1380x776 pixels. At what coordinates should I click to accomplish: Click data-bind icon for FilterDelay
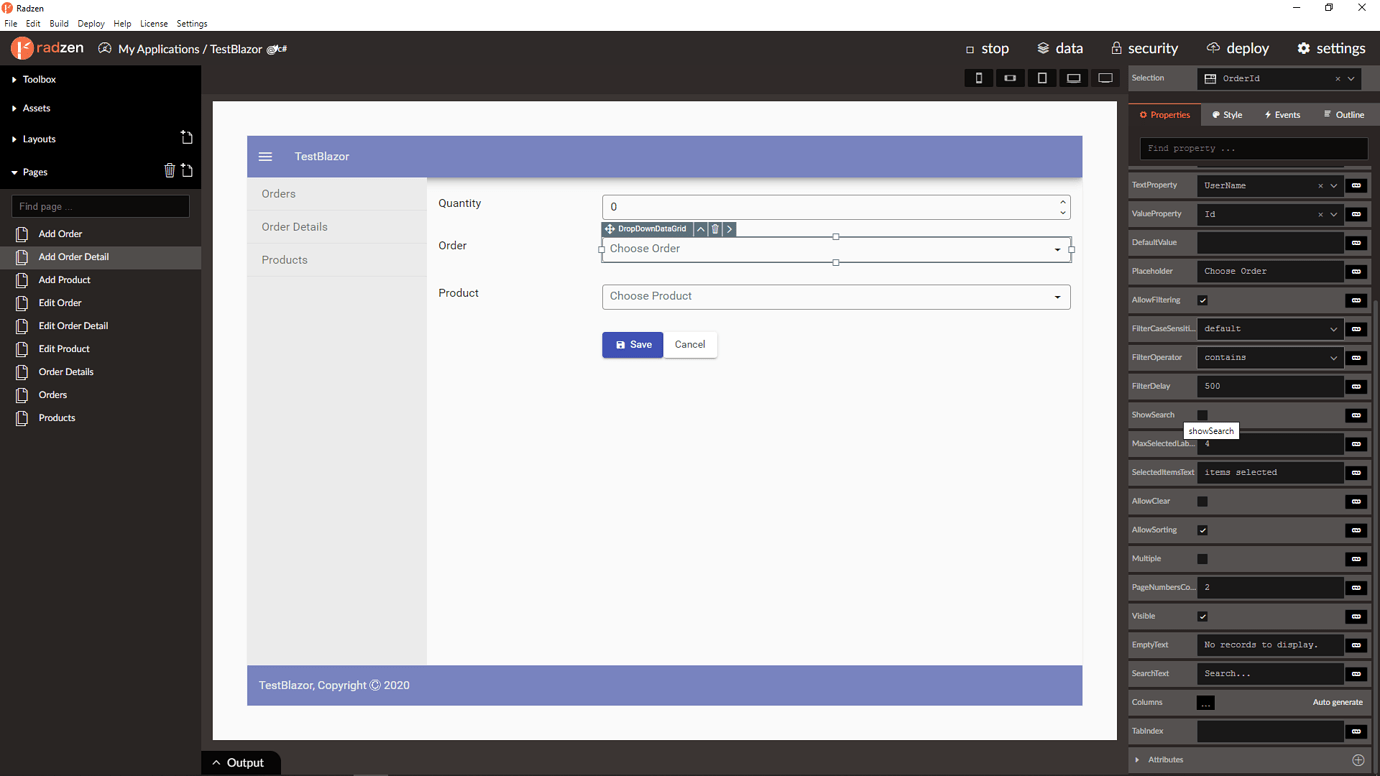[x=1356, y=386]
